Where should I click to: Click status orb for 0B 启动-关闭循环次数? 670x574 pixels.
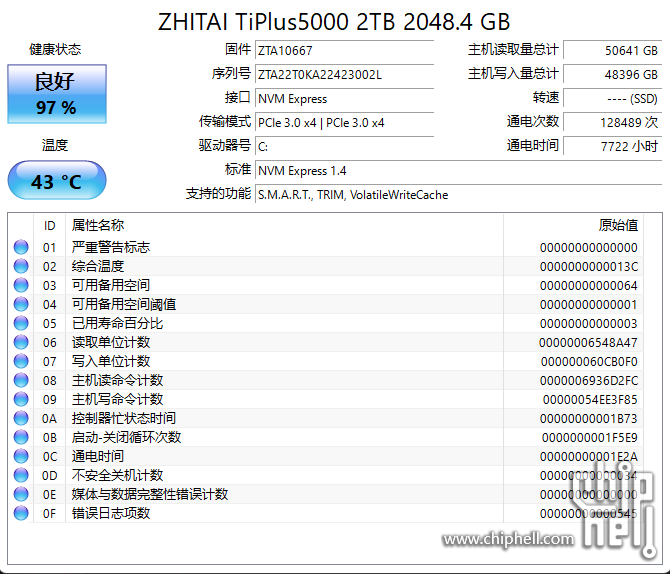[21, 437]
